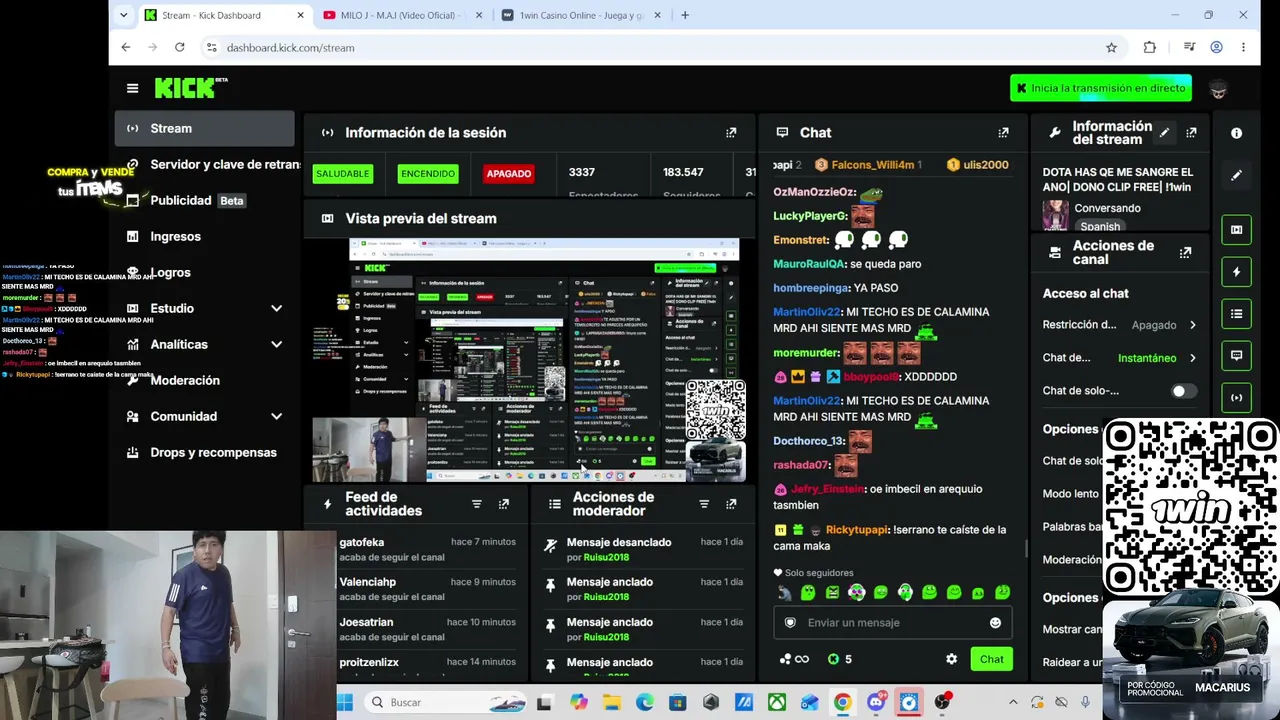Click in the Enviar un mensaje field
The width and height of the screenshot is (1280, 720).
[x=893, y=623]
